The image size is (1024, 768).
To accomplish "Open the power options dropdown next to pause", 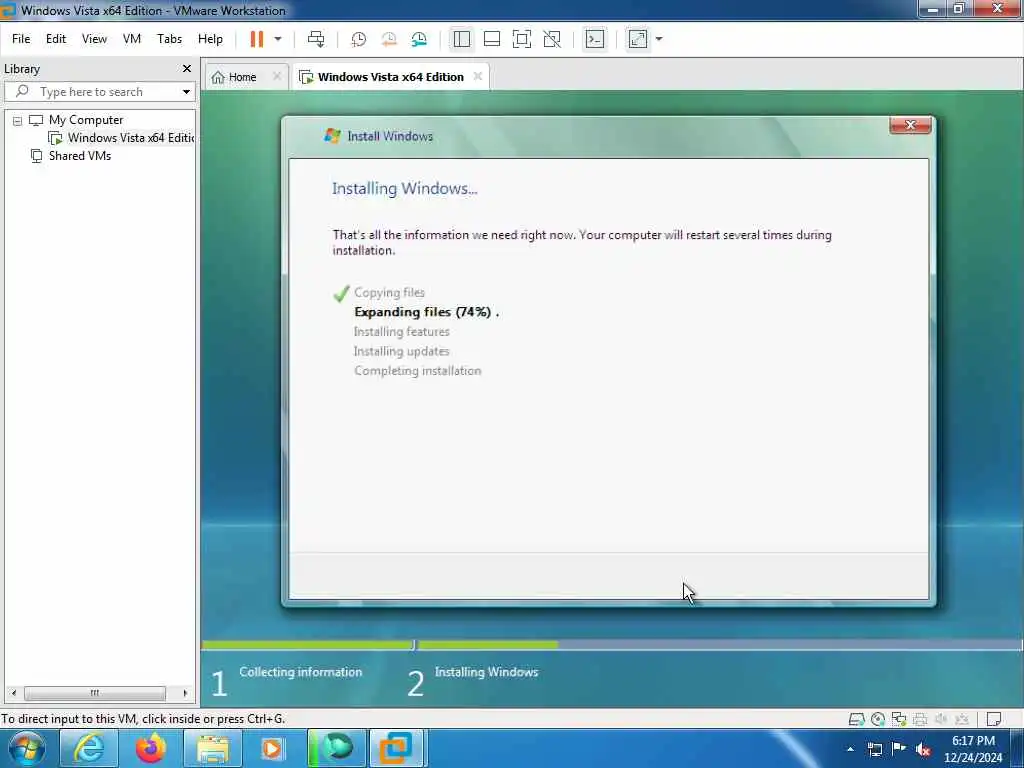I will (x=278, y=39).
